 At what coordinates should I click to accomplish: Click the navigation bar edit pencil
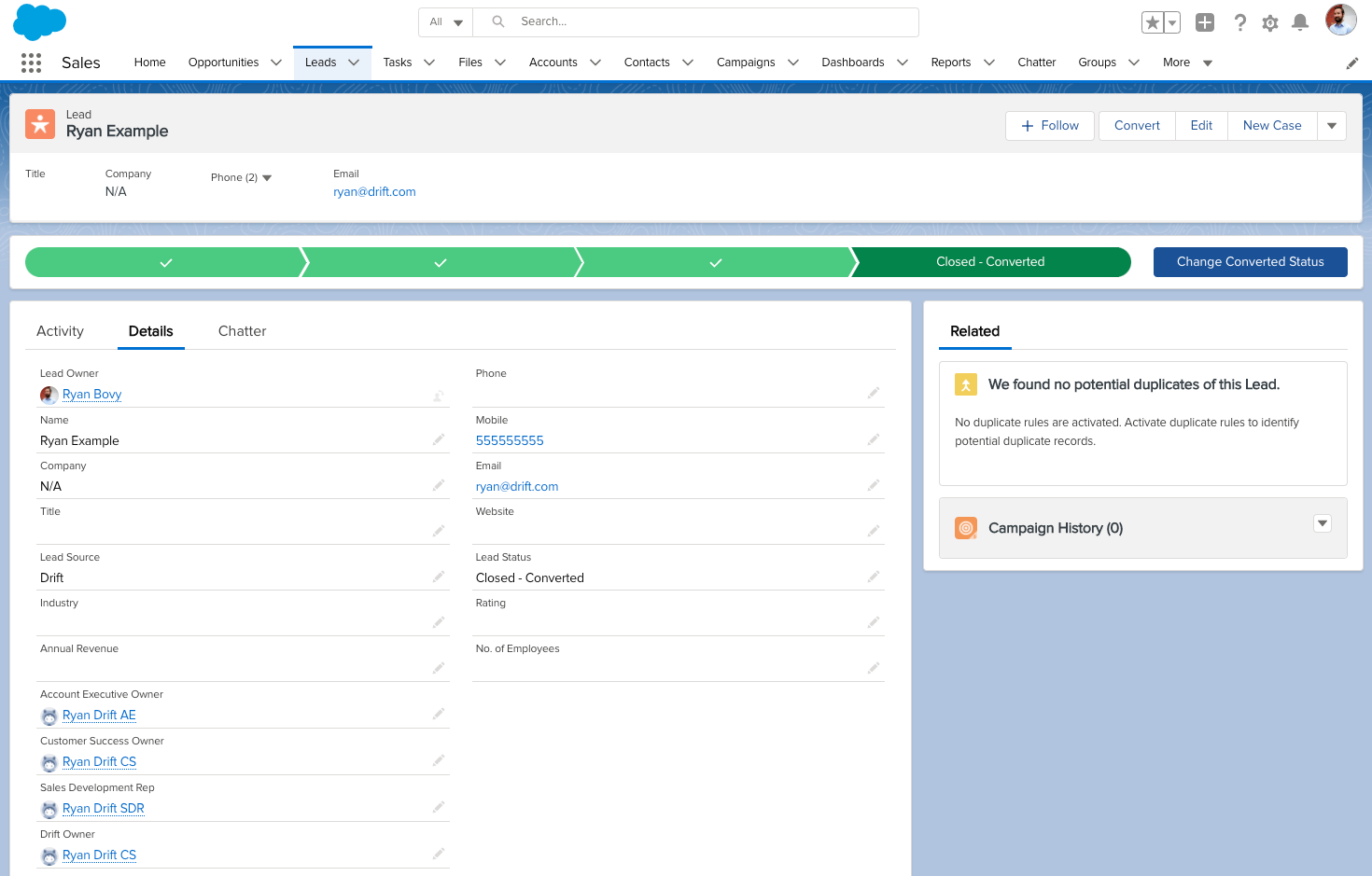point(1352,63)
